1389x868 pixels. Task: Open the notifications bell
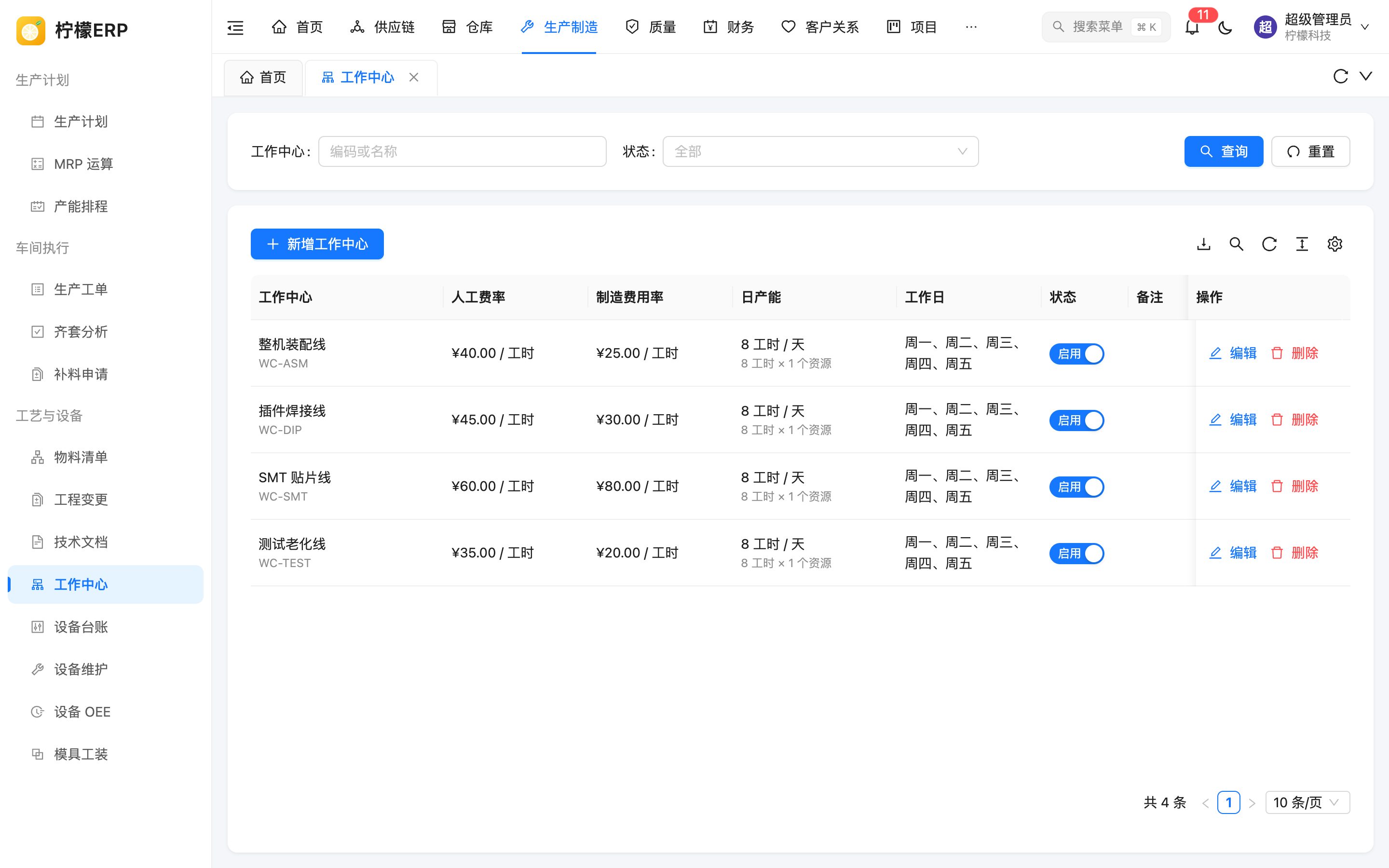pyautogui.click(x=1192, y=27)
